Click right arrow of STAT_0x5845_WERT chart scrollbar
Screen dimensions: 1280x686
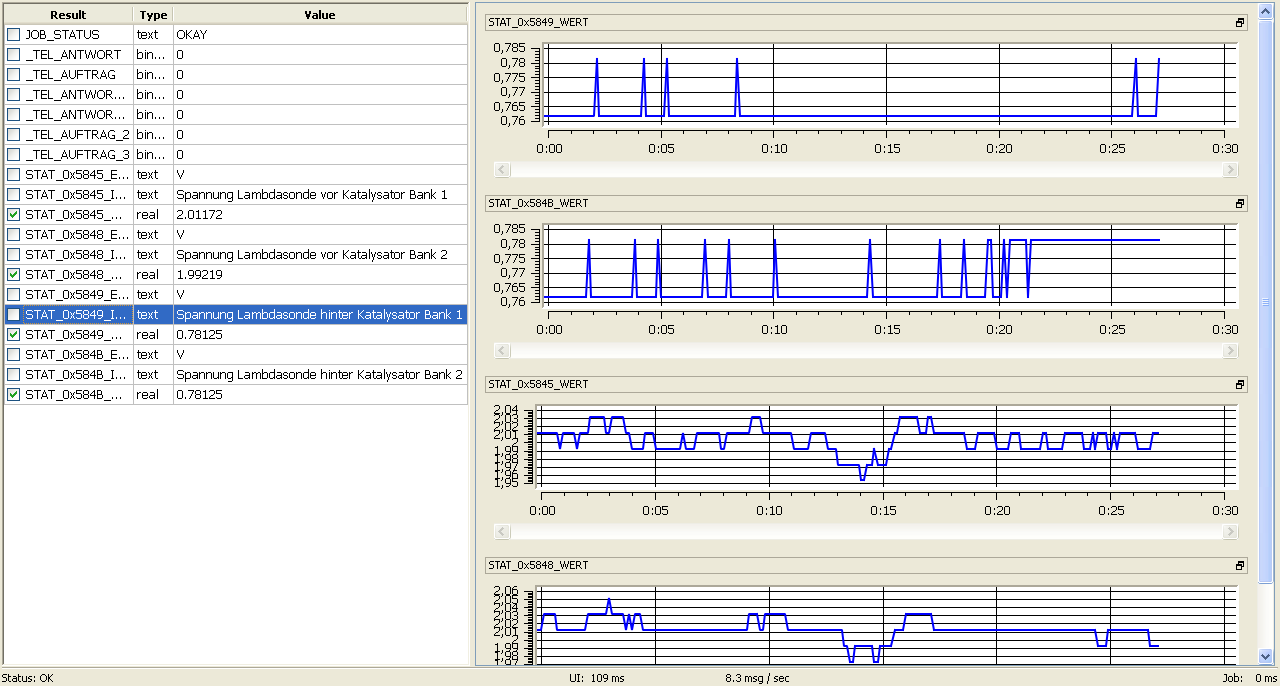(1231, 532)
